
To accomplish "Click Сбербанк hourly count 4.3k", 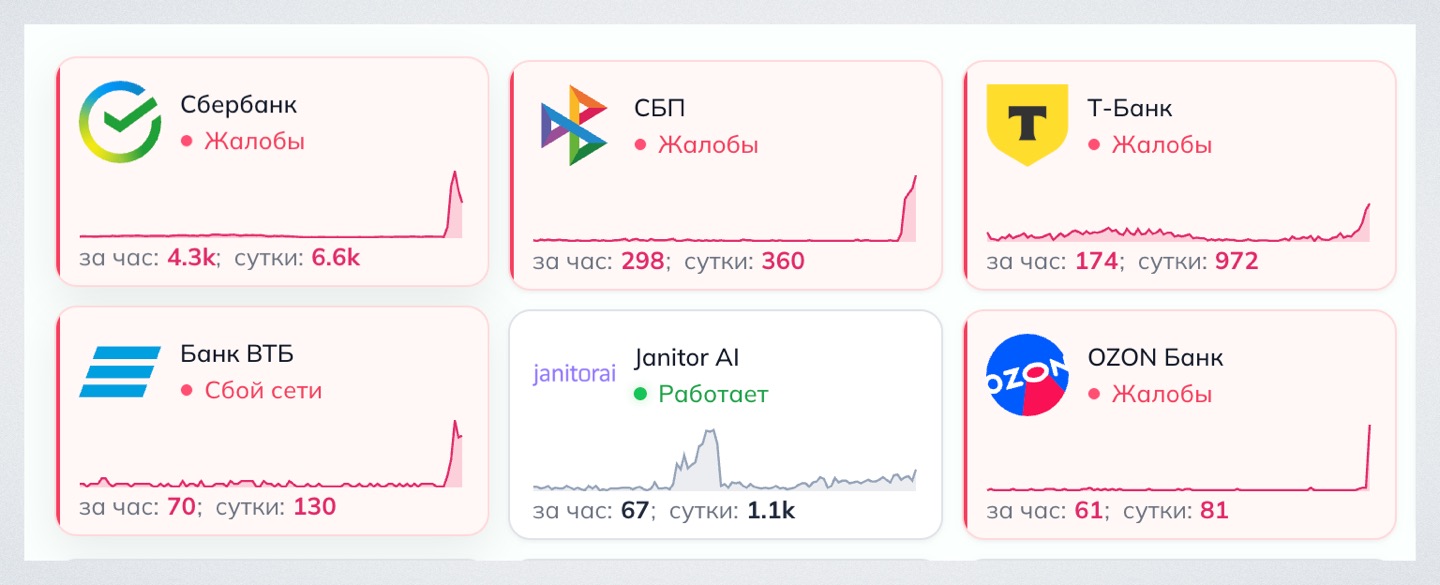I will pyautogui.click(x=191, y=257).
